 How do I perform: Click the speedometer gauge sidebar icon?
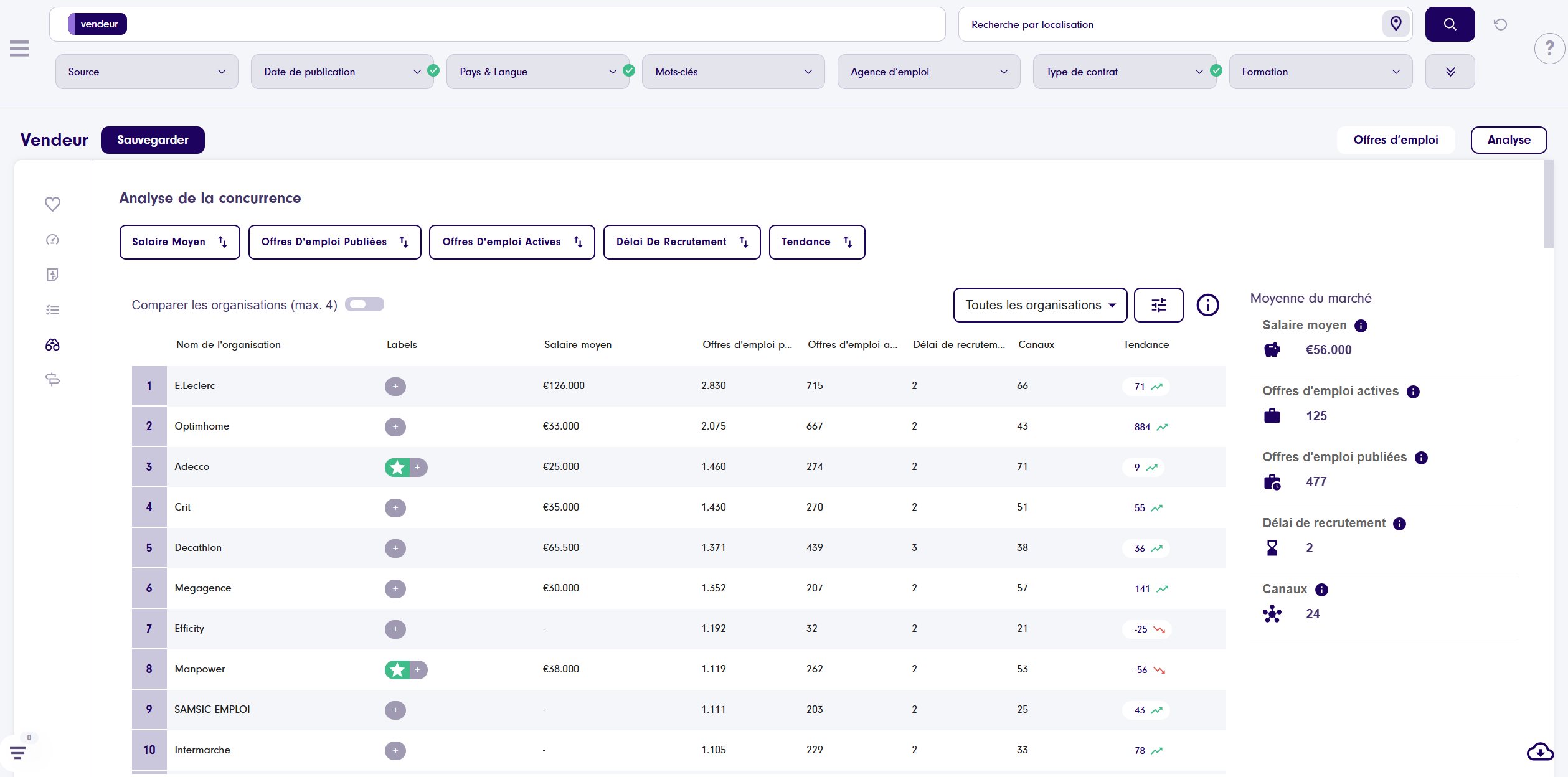point(52,240)
